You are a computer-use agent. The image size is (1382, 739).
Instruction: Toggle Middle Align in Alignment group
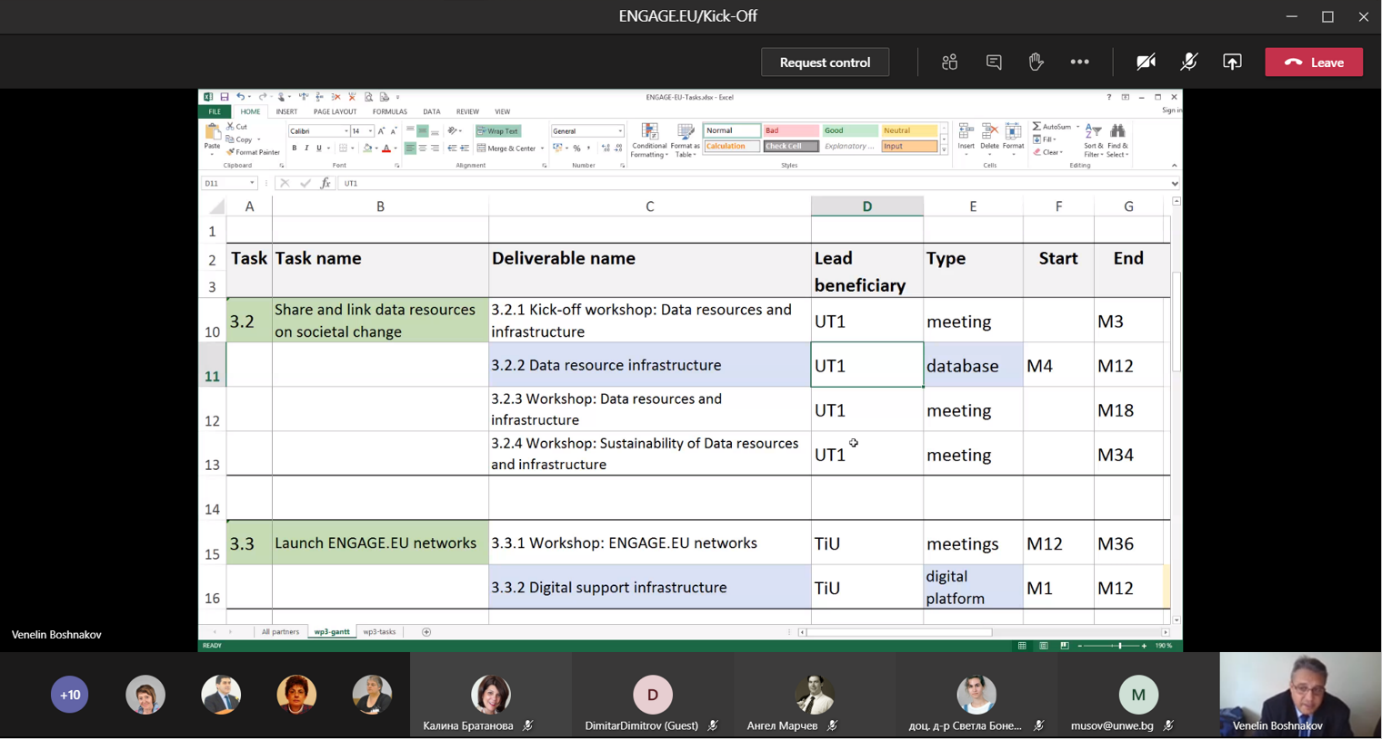[422, 131]
